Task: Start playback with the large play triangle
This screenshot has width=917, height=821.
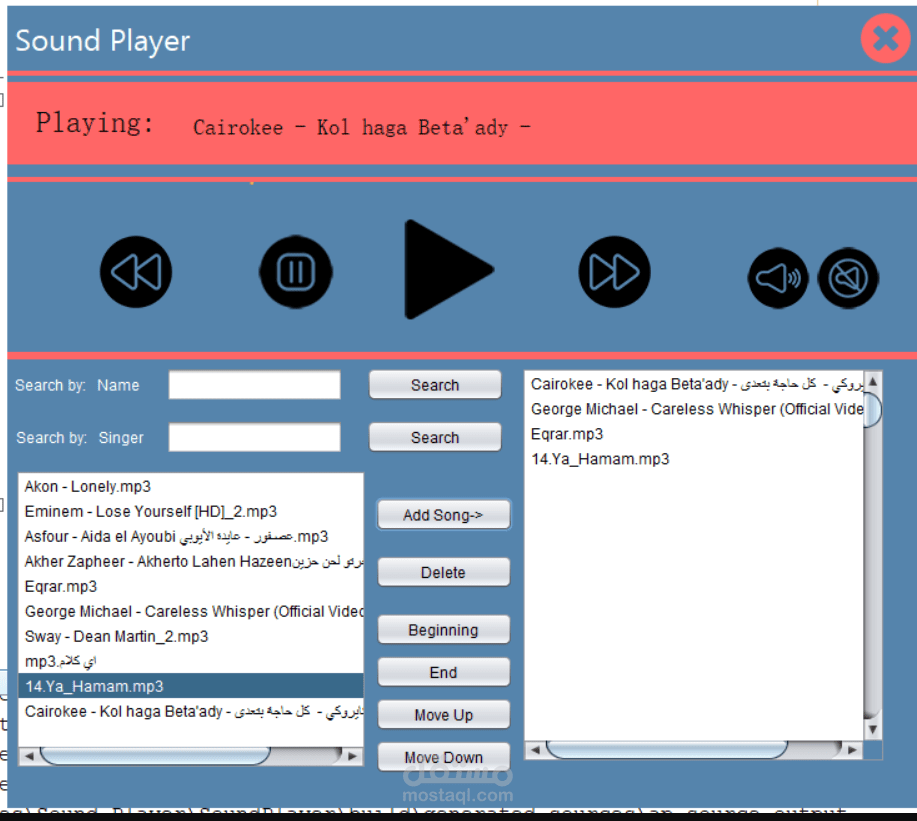Action: point(449,270)
